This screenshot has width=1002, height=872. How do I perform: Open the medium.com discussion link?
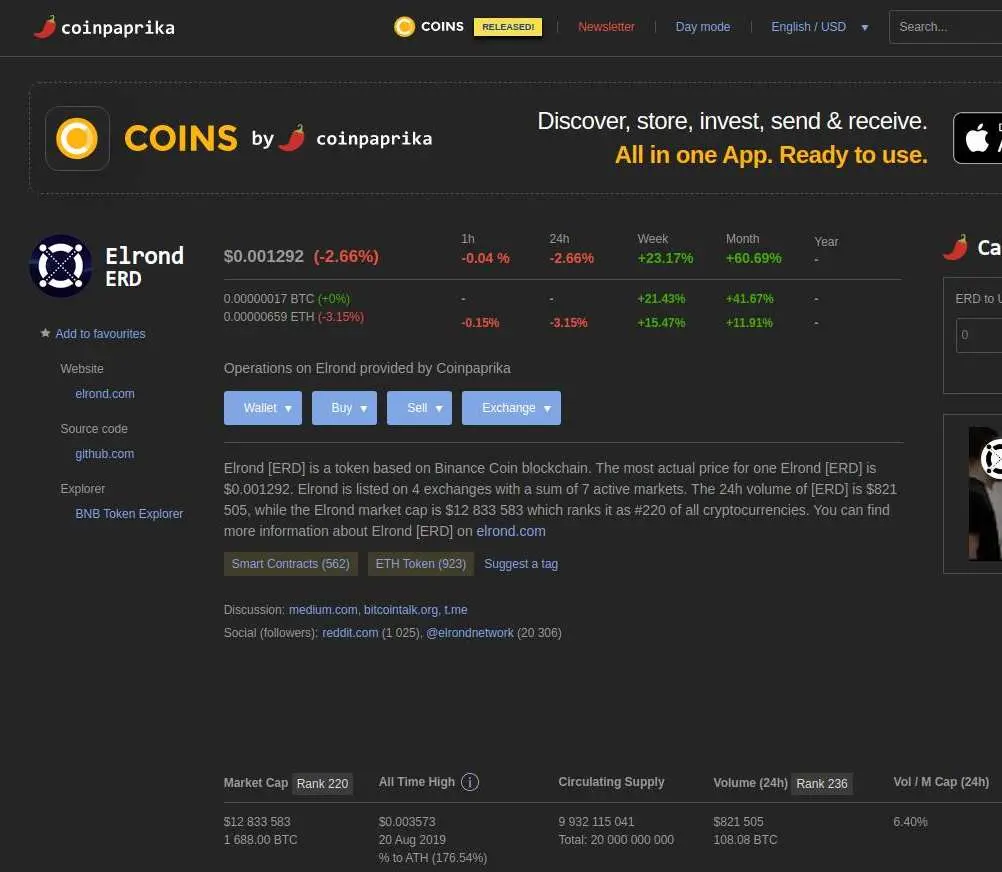(323, 609)
